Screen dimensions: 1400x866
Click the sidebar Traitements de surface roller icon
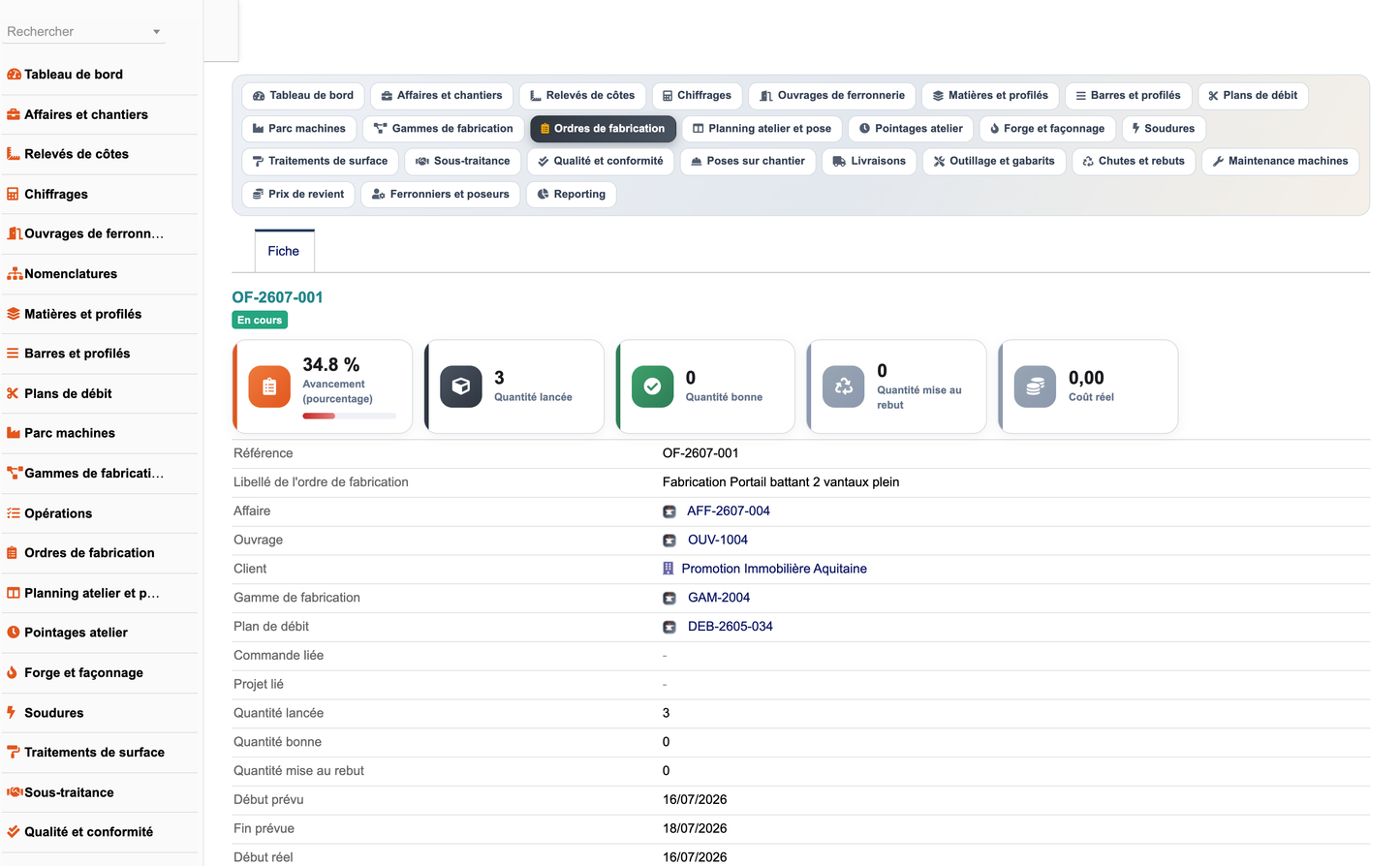[14, 752]
